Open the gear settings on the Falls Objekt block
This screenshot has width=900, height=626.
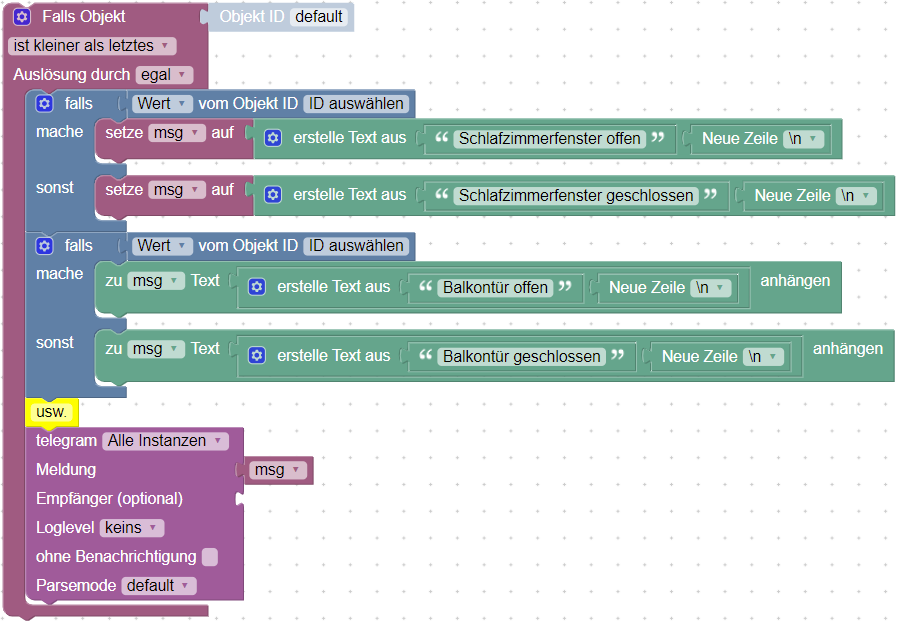click(22, 17)
